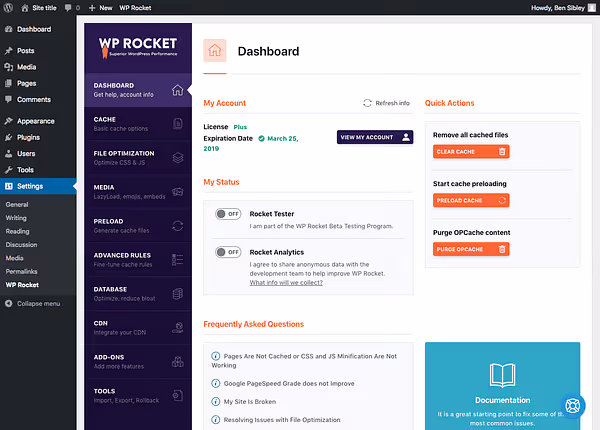600x430 pixels.
Task: Toggle Rocket Tester switch
Action: (x=228, y=214)
